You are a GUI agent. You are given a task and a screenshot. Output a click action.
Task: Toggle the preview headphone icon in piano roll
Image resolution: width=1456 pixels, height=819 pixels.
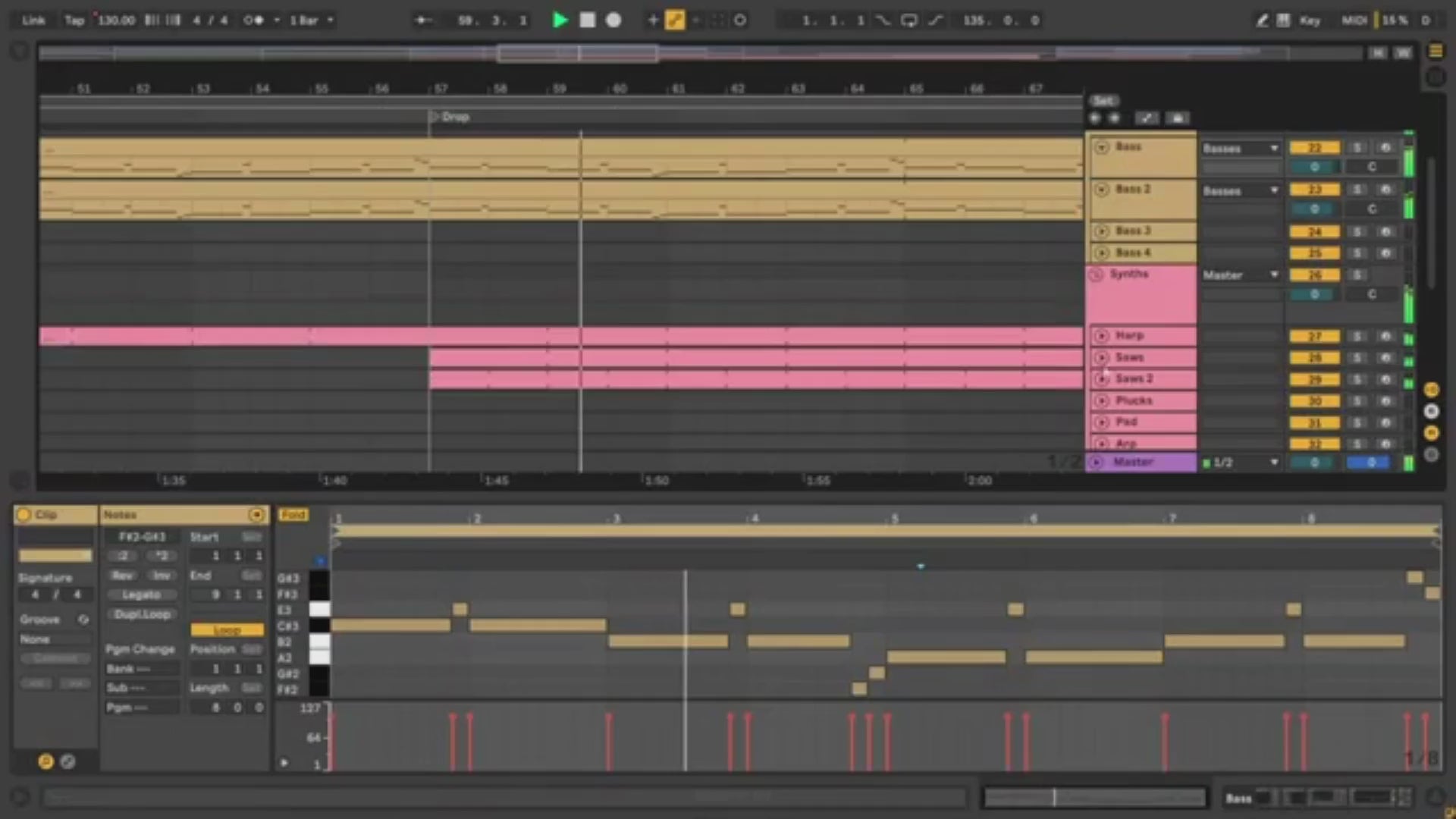[x=320, y=561]
